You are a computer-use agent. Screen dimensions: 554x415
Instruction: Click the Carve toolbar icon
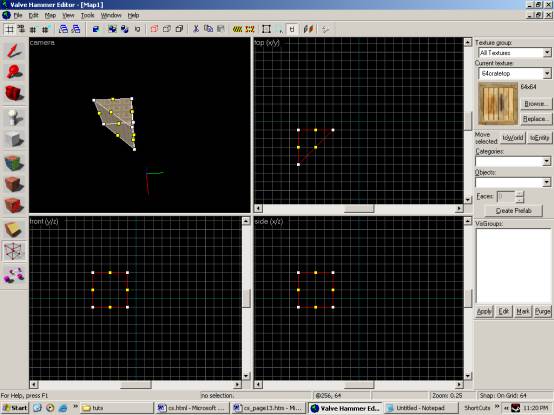(95, 29)
